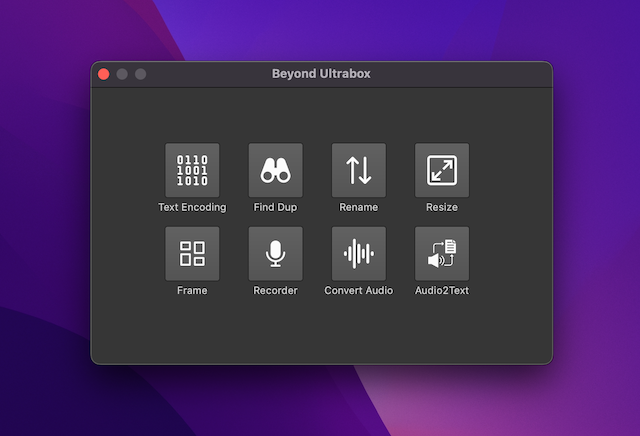This screenshot has width=640, height=436.
Task: Open the Resize expand-arrows icon
Action: tap(441, 170)
